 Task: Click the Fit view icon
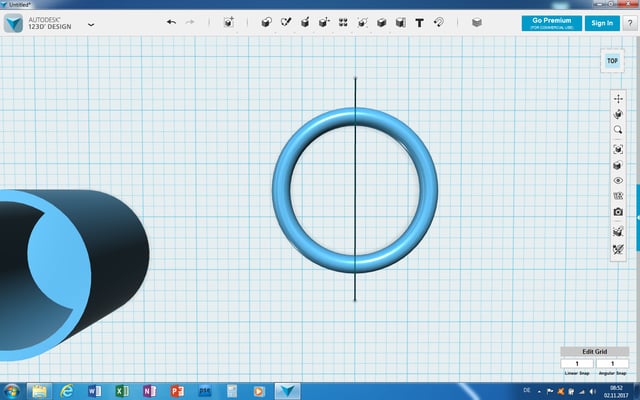pyautogui.click(x=618, y=149)
